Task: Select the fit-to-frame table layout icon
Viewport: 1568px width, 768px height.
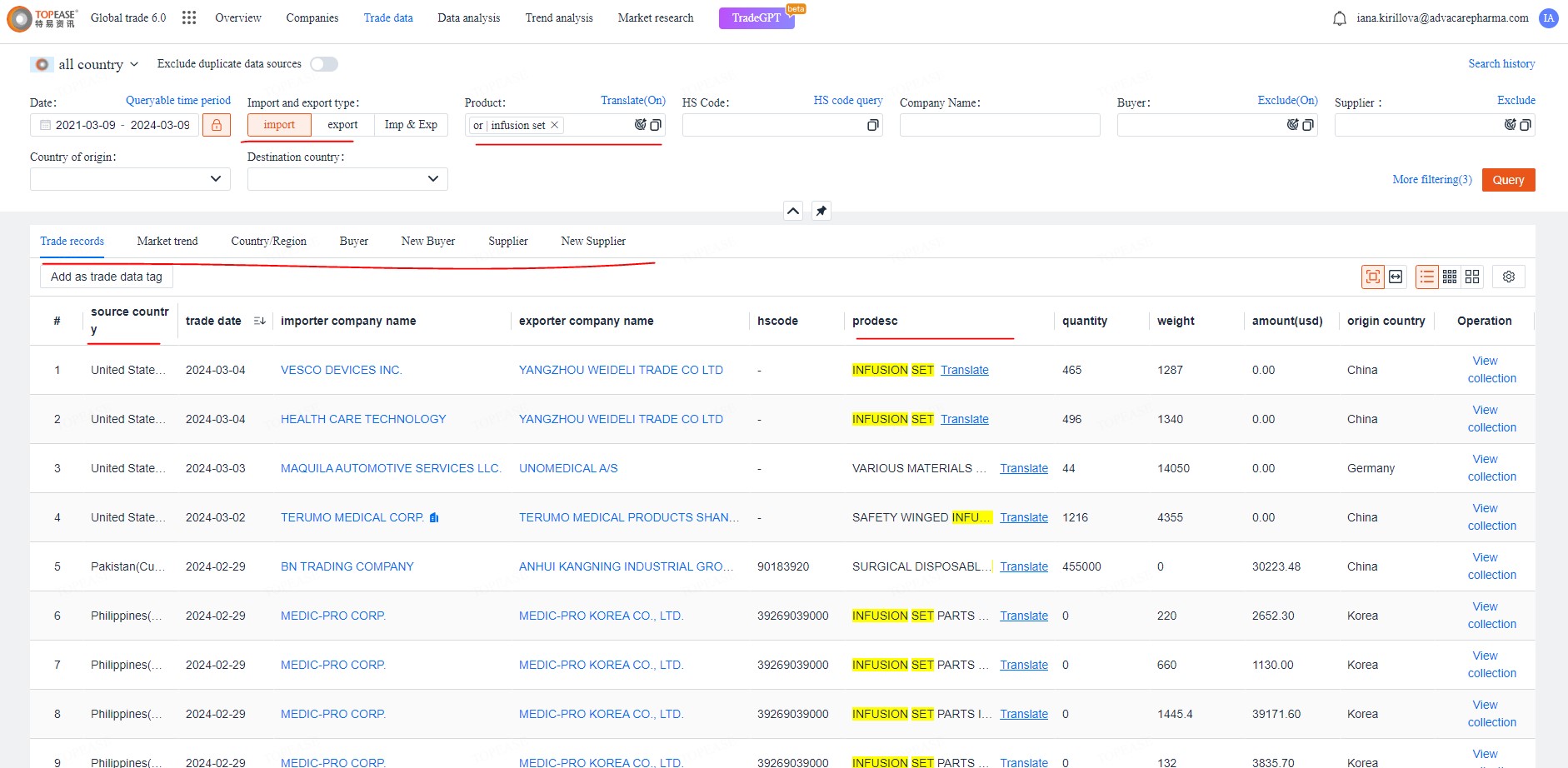Action: [1373, 277]
